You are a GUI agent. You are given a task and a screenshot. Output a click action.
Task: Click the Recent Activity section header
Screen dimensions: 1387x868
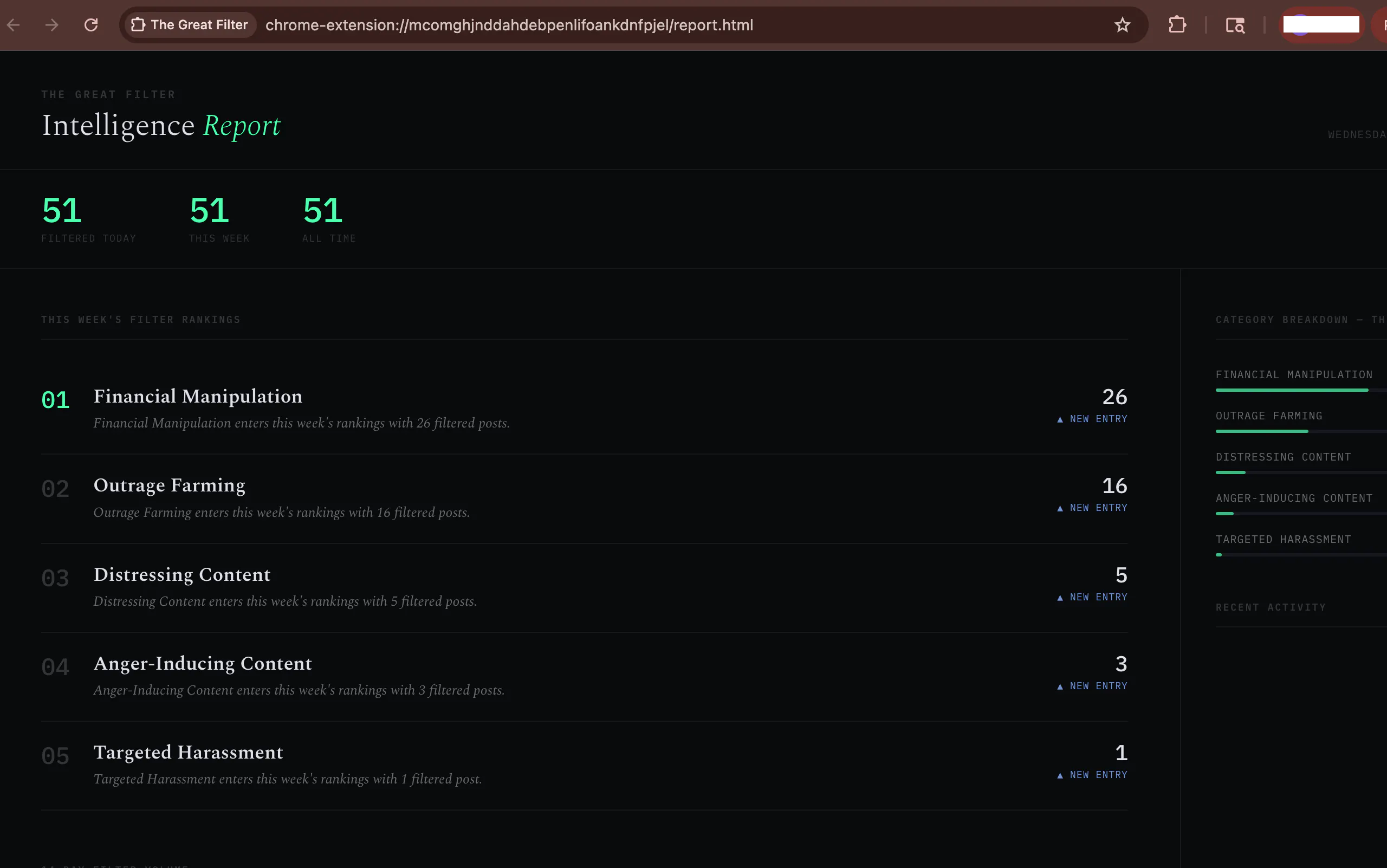1271,607
